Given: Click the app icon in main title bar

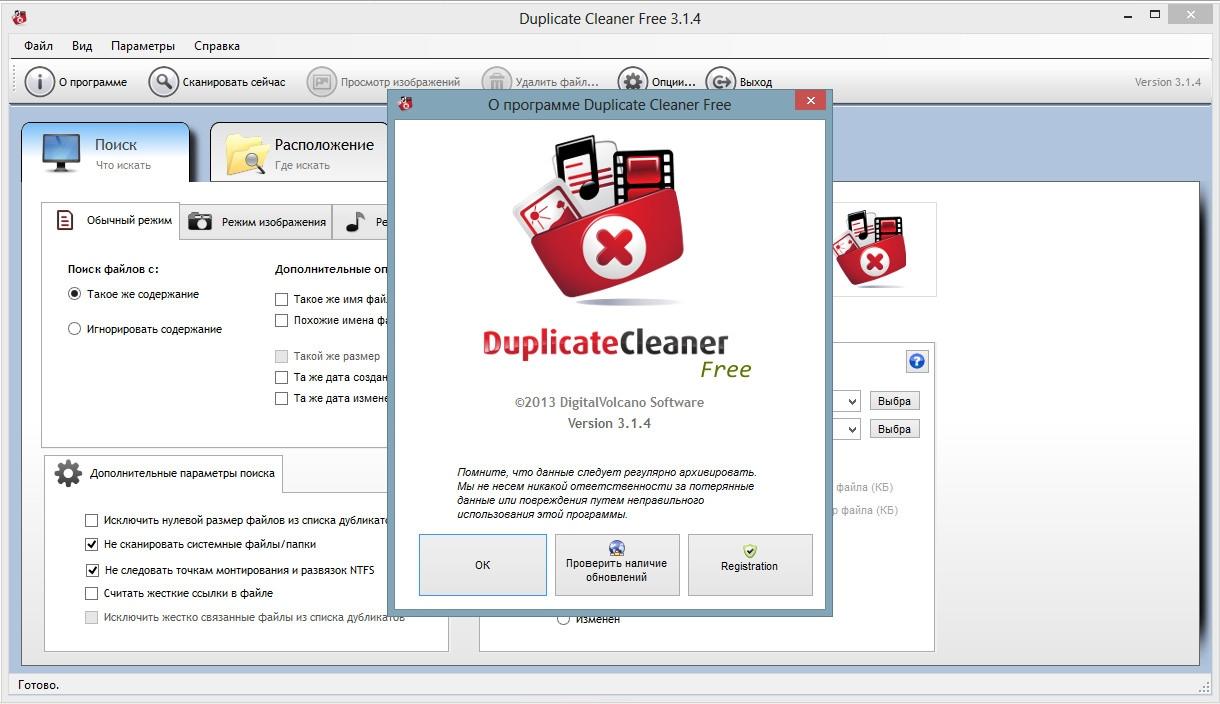Looking at the screenshot, I should point(18,17).
